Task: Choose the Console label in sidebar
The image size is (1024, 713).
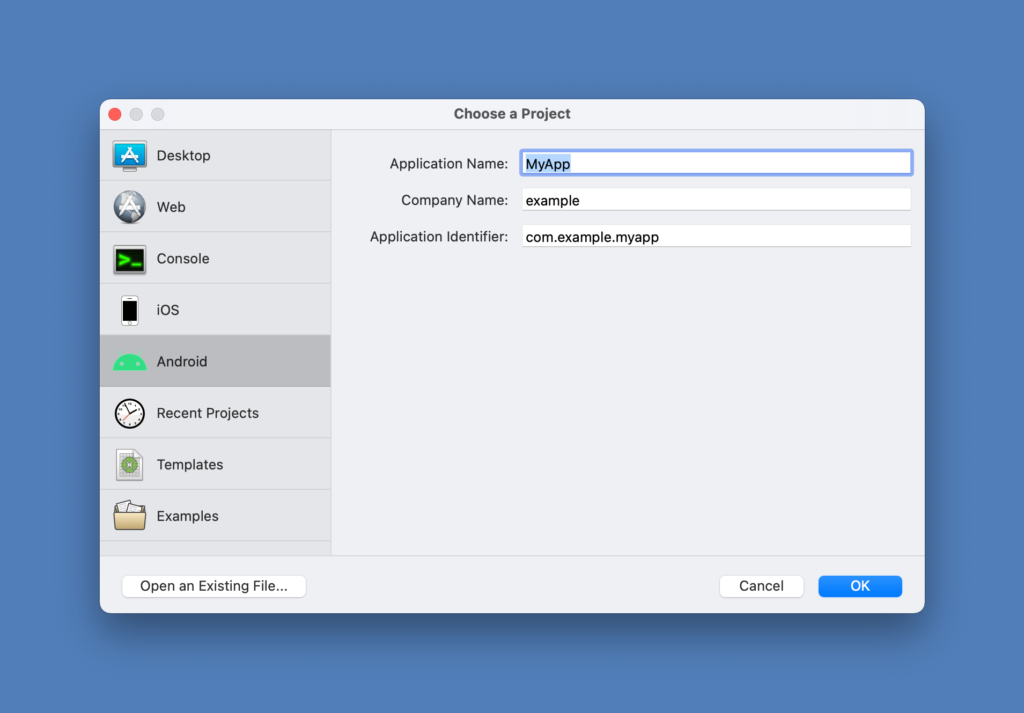Action: [183, 259]
